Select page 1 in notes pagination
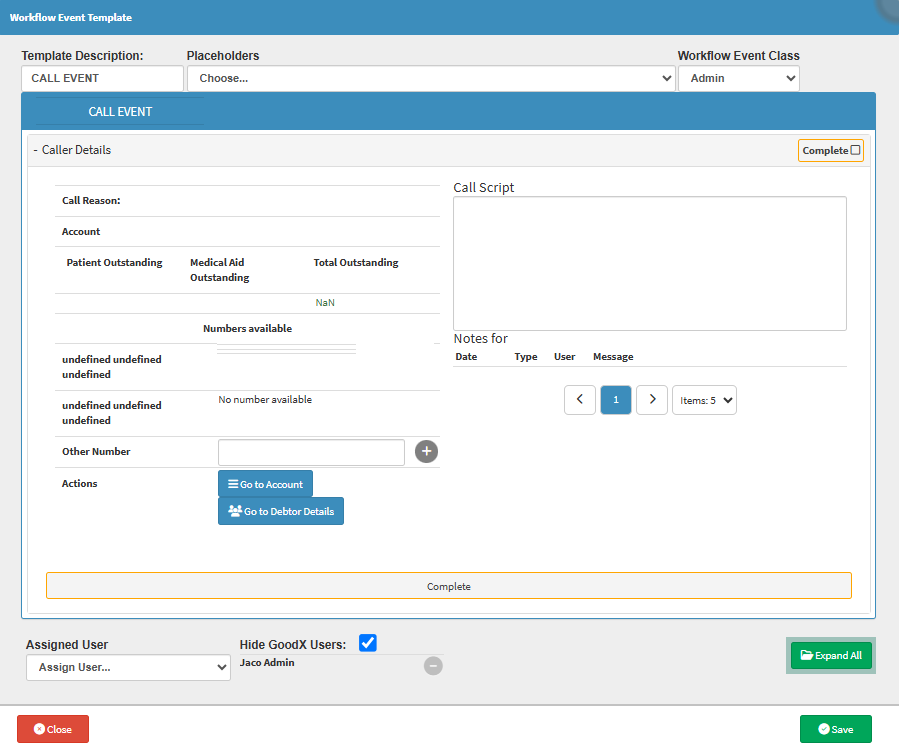This screenshot has height=752, width=899. pos(616,400)
